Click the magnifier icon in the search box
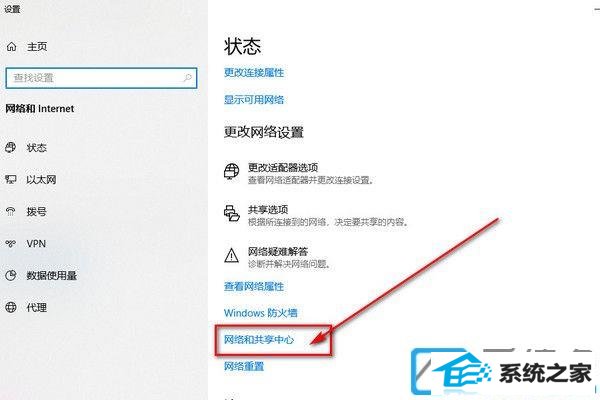 [x=188, y=78]
